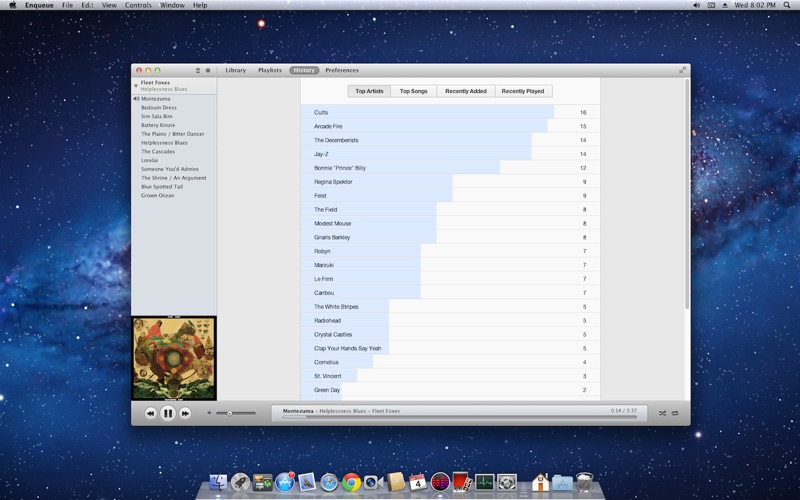Launch Safari from the Dock
This screenshot has height=500, width=800.
tap(329, 482)
